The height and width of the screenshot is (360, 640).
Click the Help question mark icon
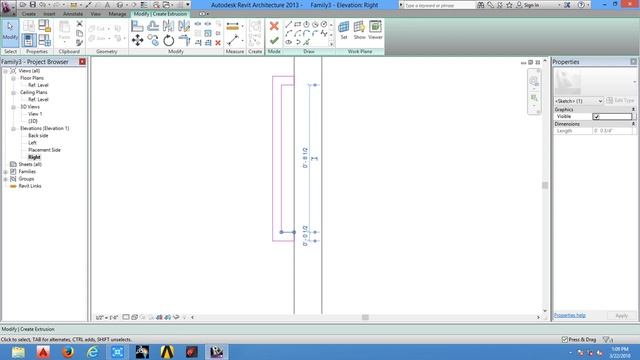pyautogui.click(x=581, y=5)
